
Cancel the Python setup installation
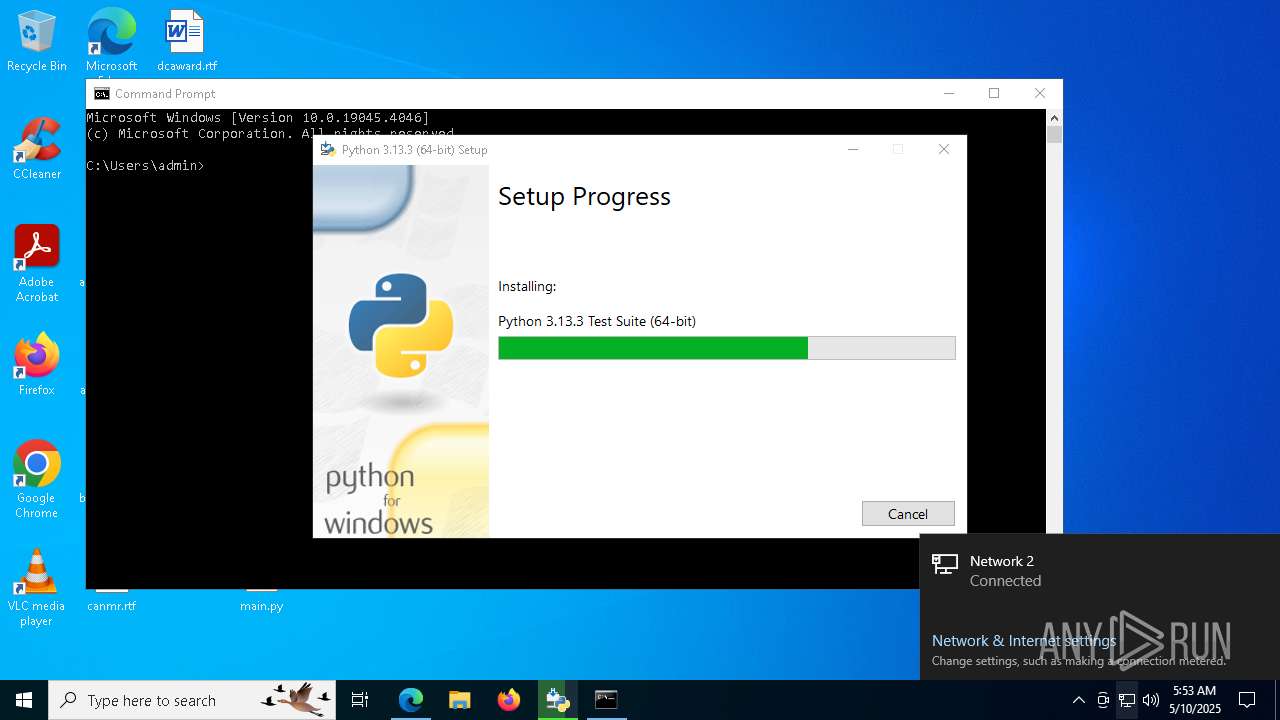pos(908,513)
